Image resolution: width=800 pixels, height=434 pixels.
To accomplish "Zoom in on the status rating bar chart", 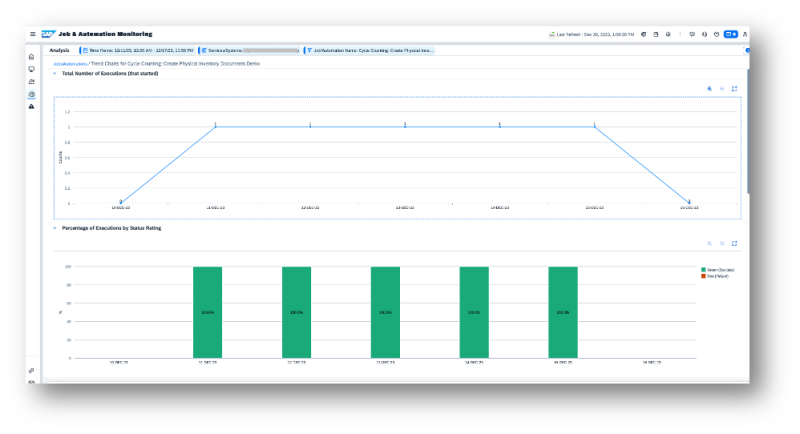I will click(709, 243).
